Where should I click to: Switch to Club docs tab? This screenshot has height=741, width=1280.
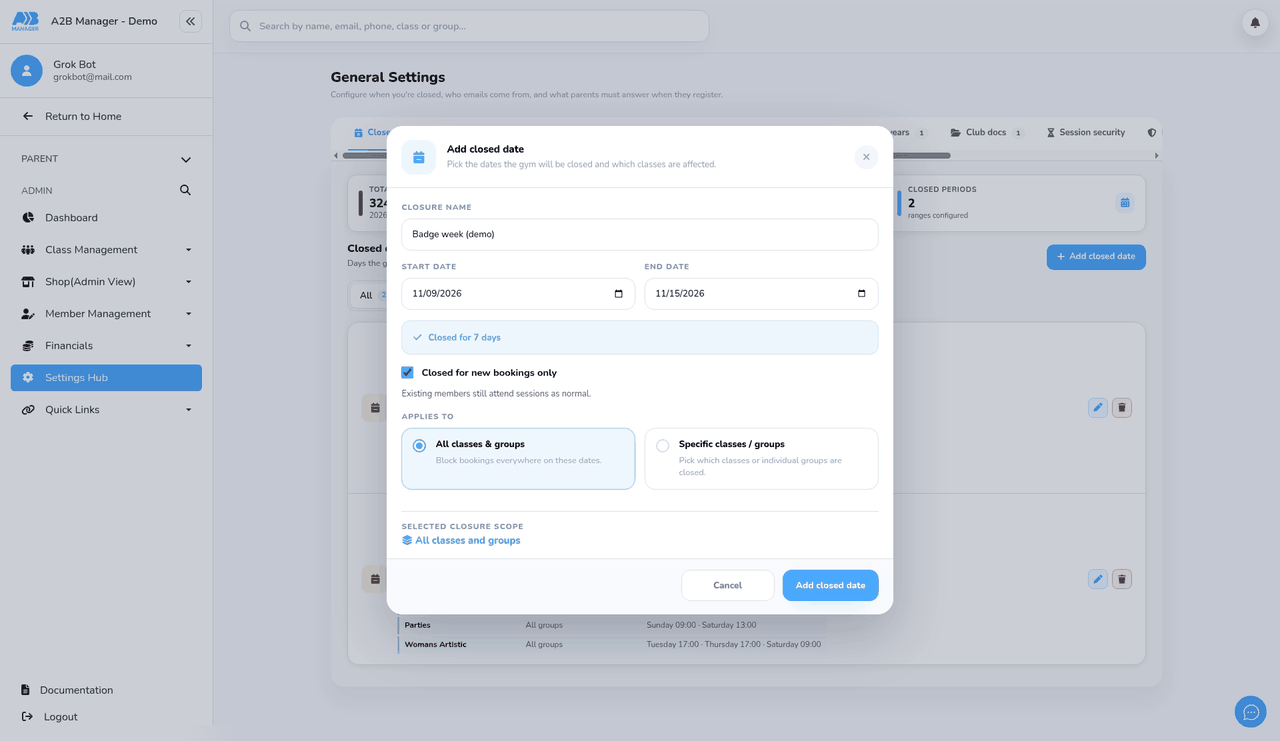coord(987,133)
